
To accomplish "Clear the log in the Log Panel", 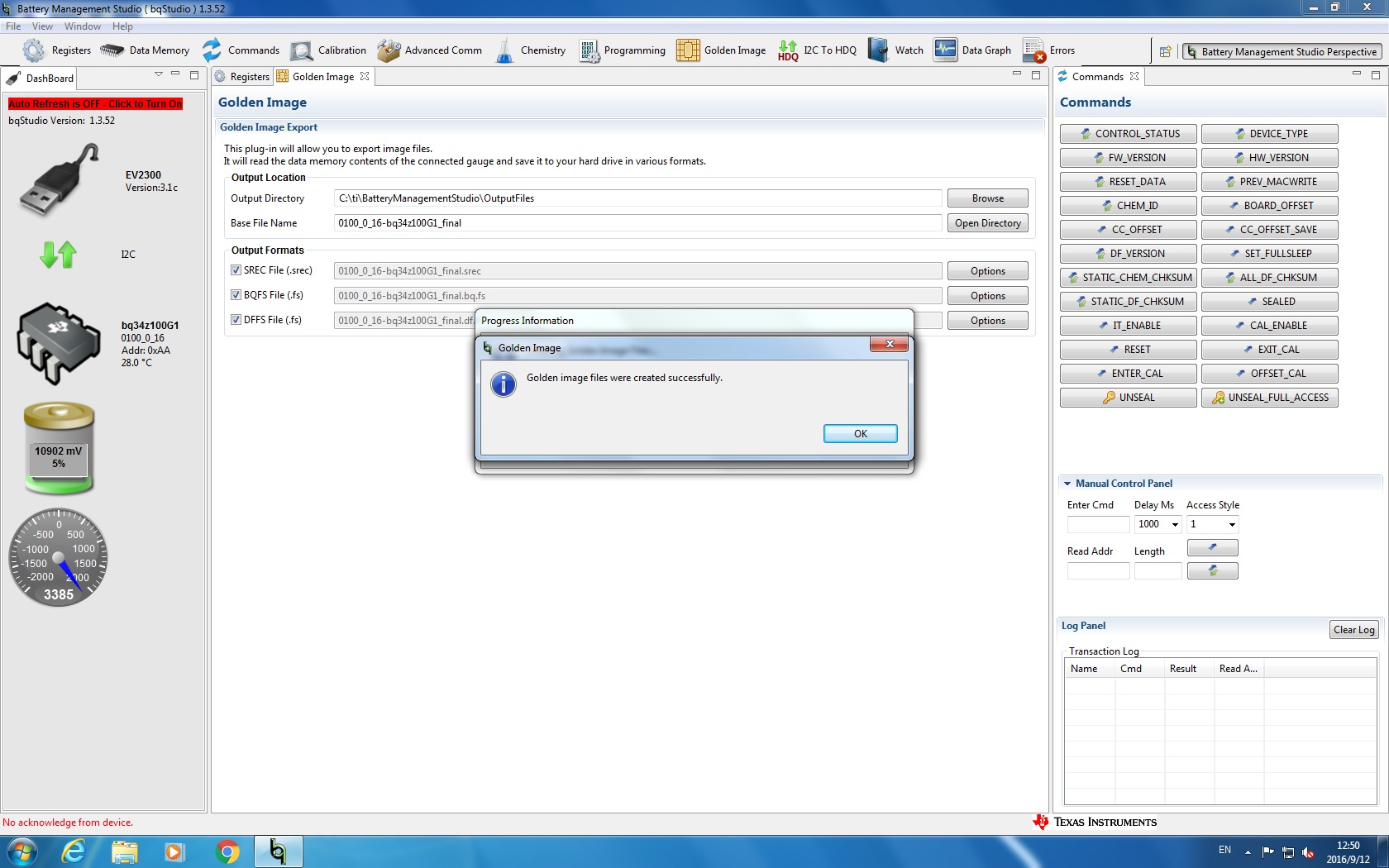I will click(1354, 630).
